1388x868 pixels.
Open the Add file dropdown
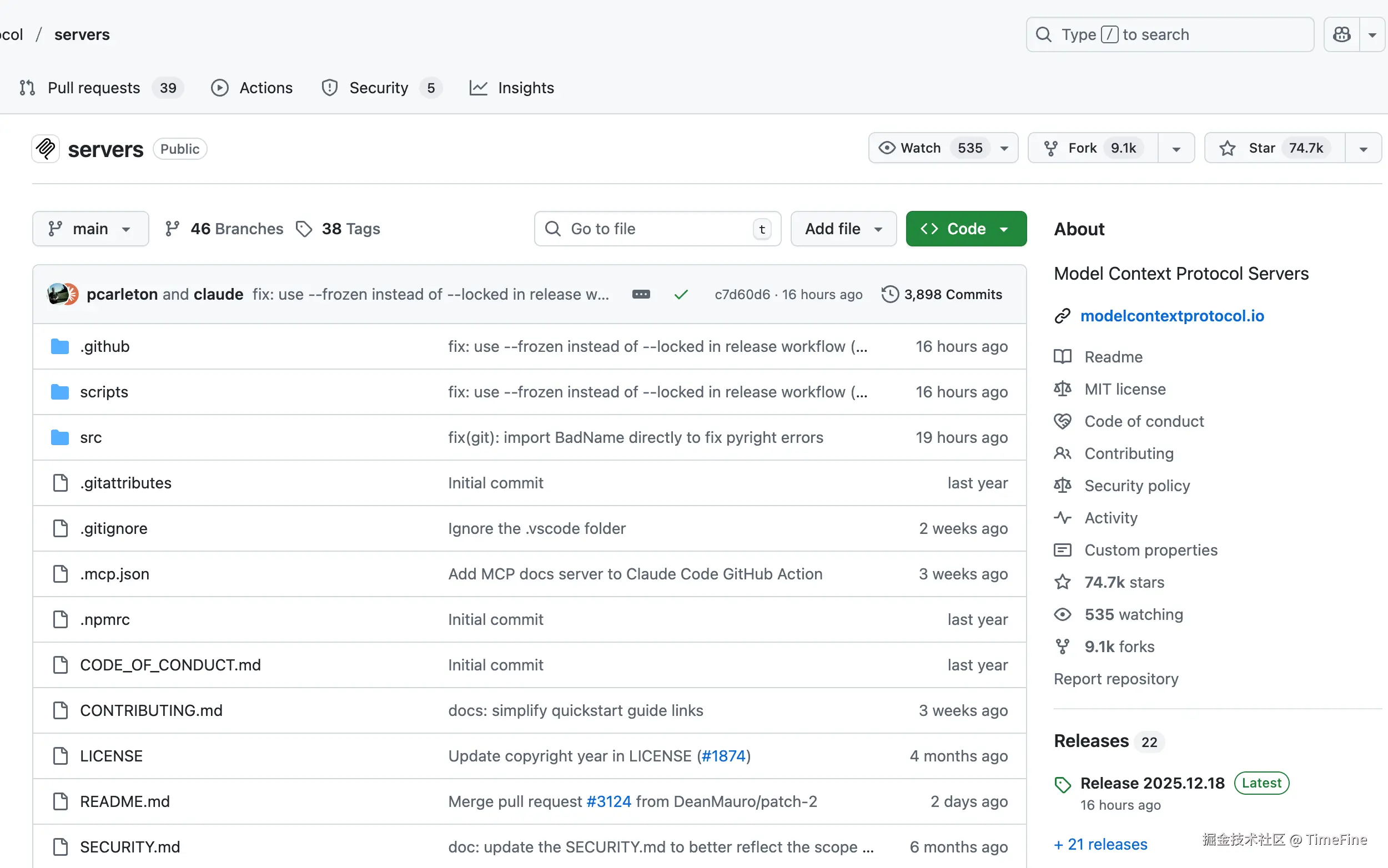[x=842, y=229]
